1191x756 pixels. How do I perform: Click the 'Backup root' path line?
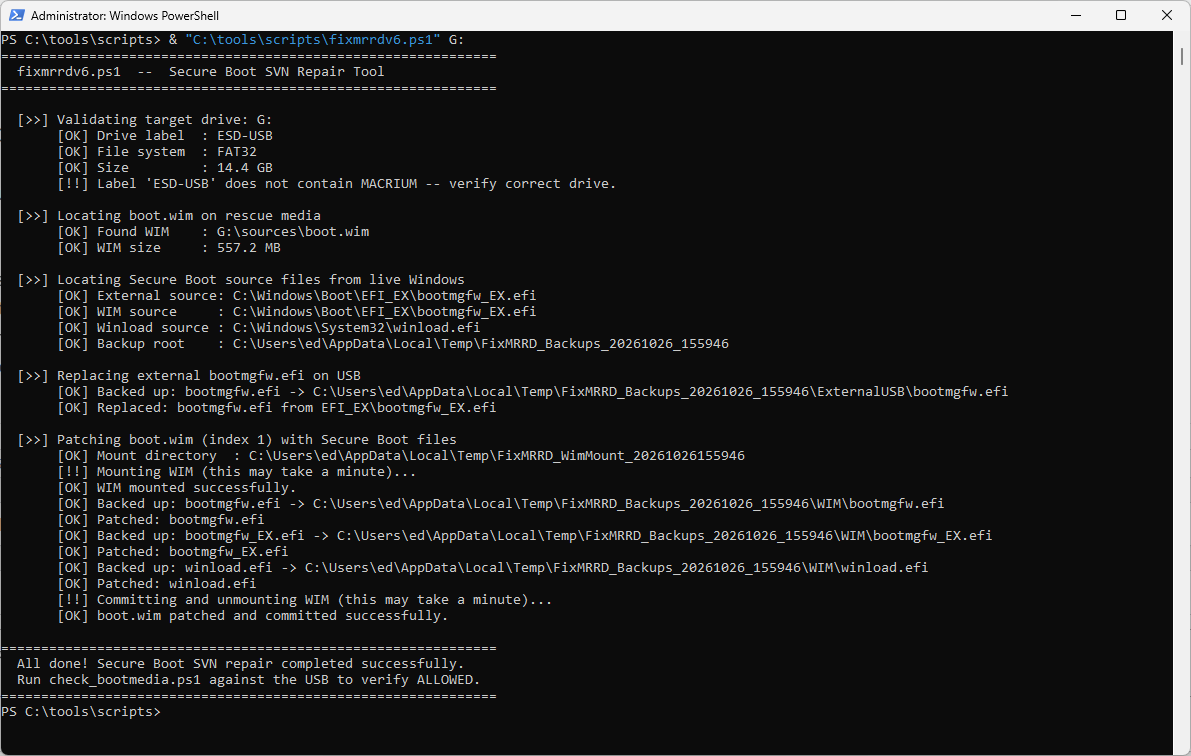[393, 343]
